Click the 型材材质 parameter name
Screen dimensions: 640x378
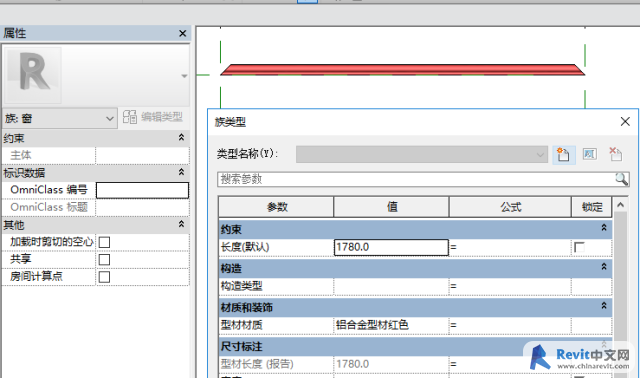[241, 325]
